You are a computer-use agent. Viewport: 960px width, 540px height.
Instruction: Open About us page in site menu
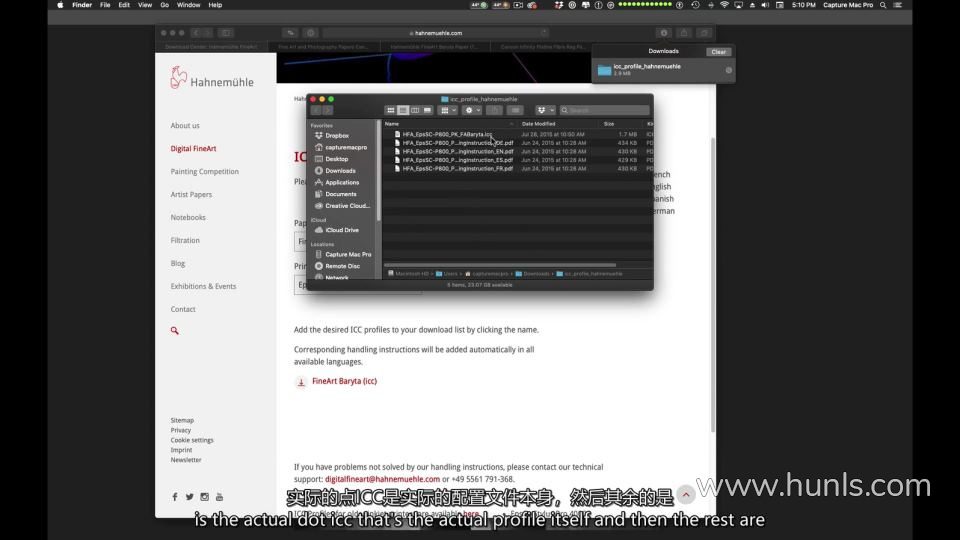coord(185,126)
